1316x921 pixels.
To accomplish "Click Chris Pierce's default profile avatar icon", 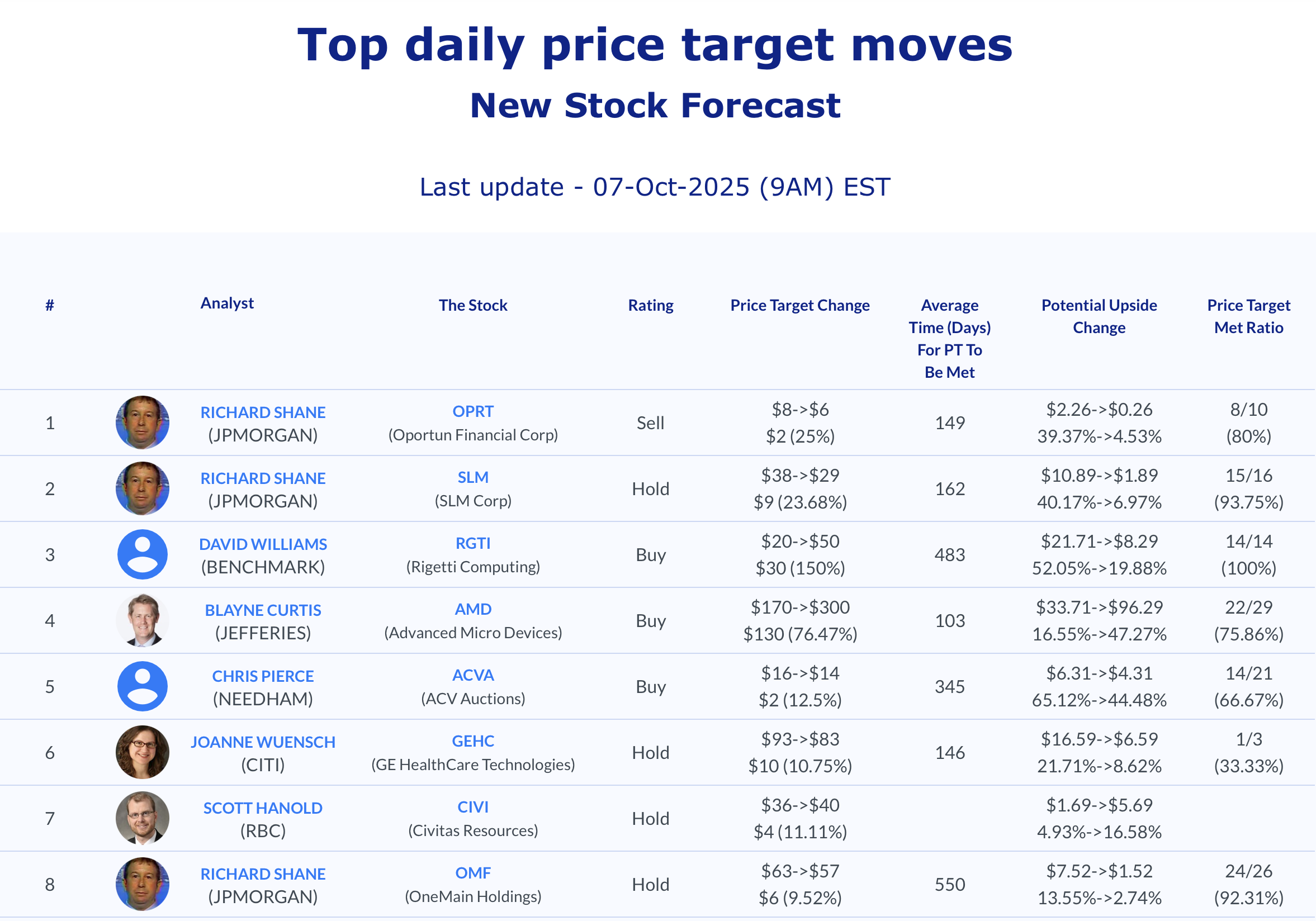I will pos(142,686).
